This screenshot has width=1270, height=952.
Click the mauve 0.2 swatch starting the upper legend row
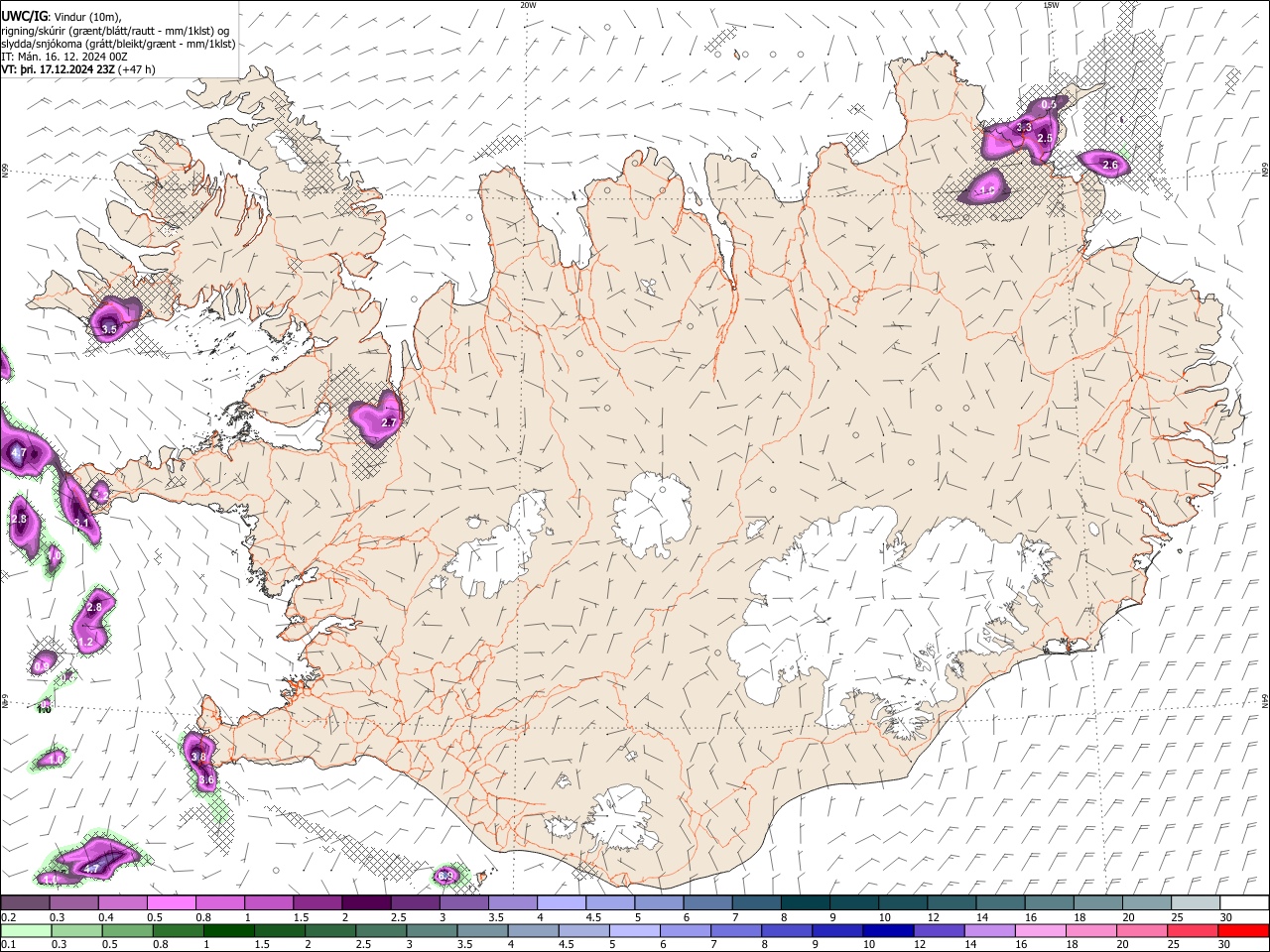(25, 902)
